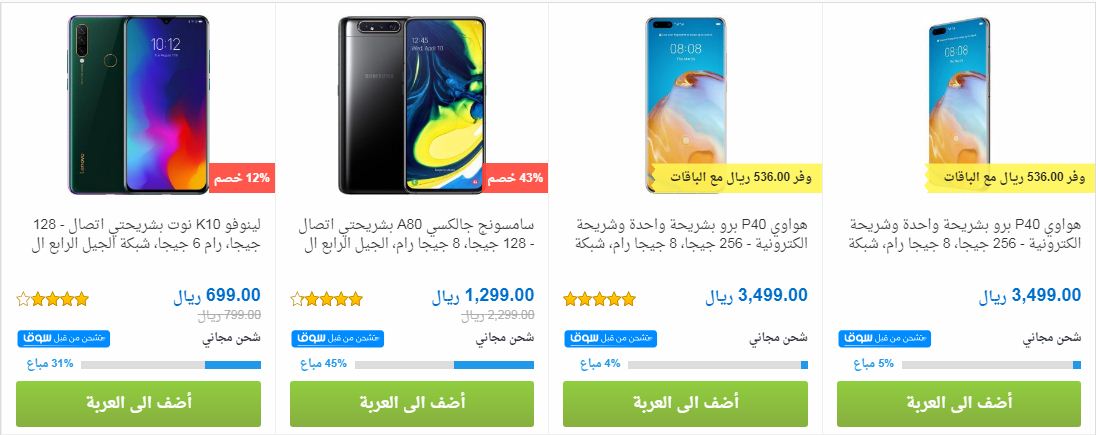
Task: Click the Lenovo K10 Note star rating
Action: [x=52, y=299]
